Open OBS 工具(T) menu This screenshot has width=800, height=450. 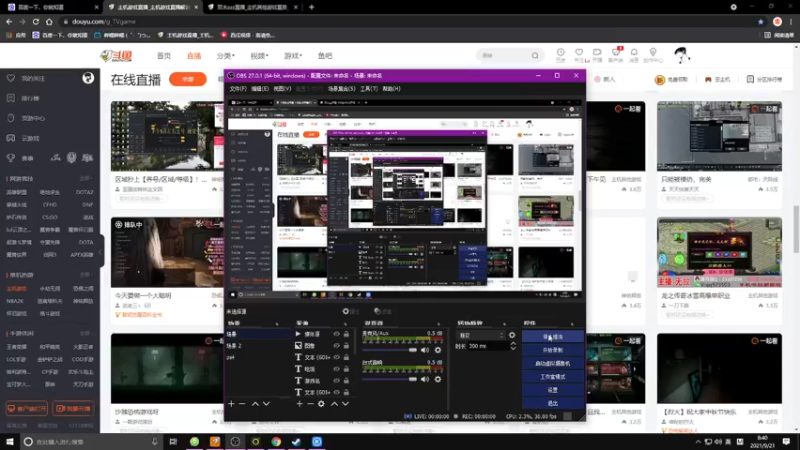(369, 89)
